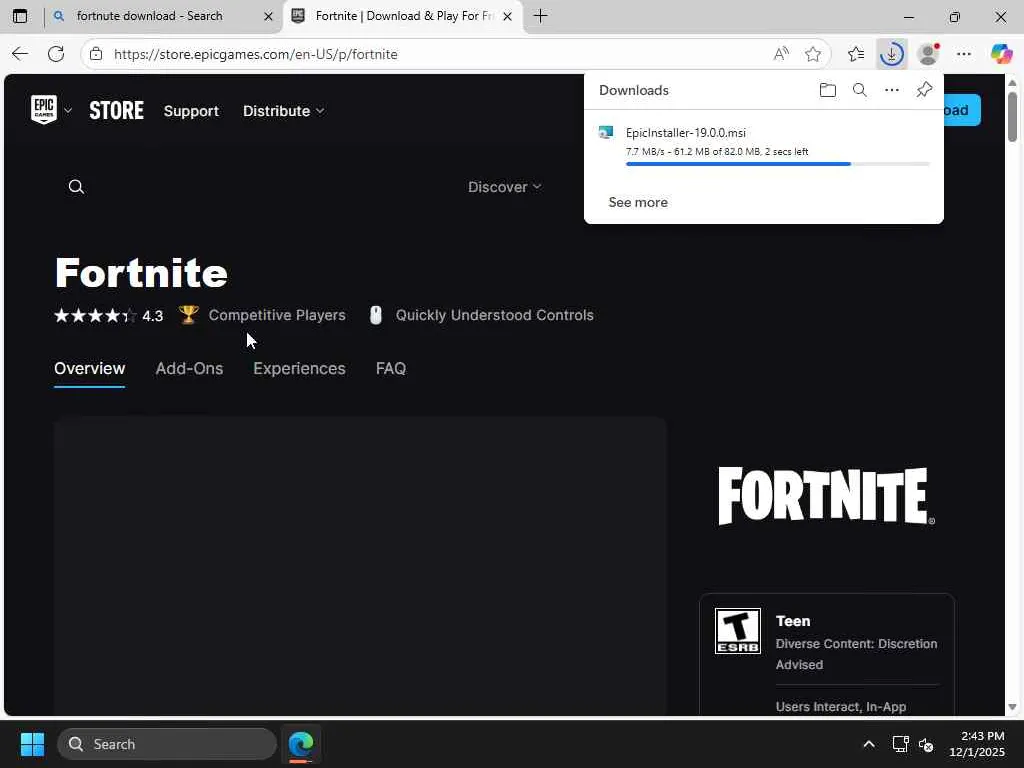This screenshot has height=768, width=1024.
Task: Search downloads with magnifier icon
Action: click(x=860, y=90)
